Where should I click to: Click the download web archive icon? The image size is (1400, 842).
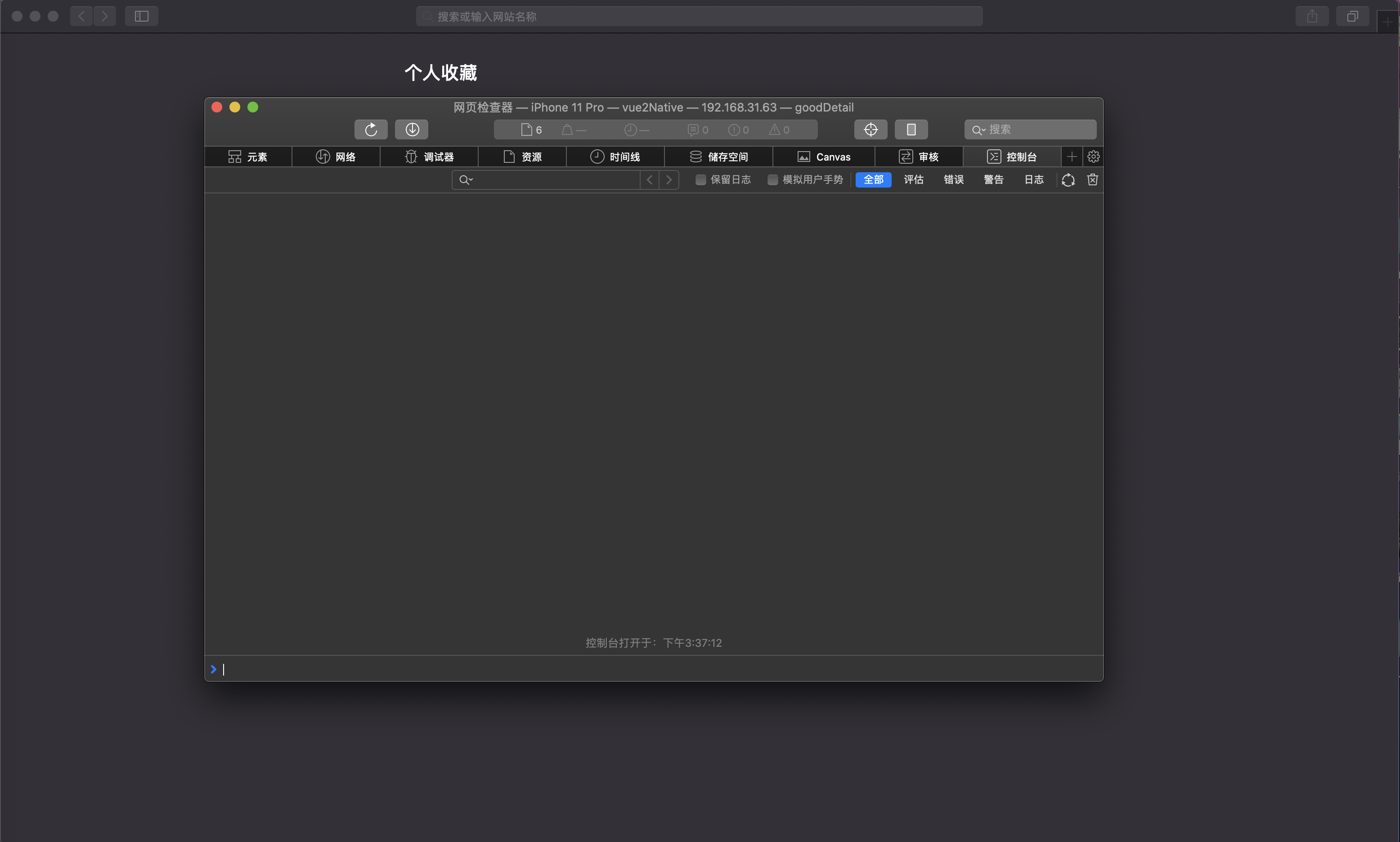point(412,130)
